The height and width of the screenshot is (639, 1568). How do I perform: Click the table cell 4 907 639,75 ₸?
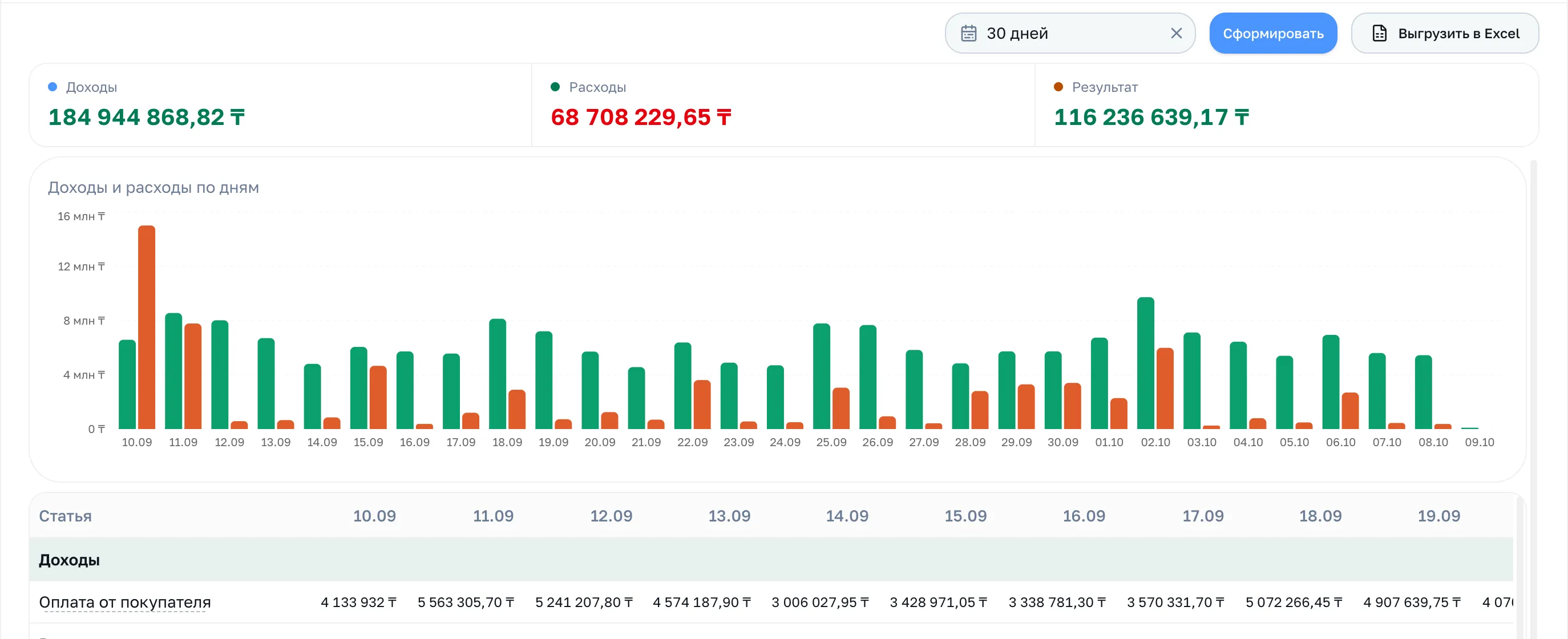(1412, 602)
